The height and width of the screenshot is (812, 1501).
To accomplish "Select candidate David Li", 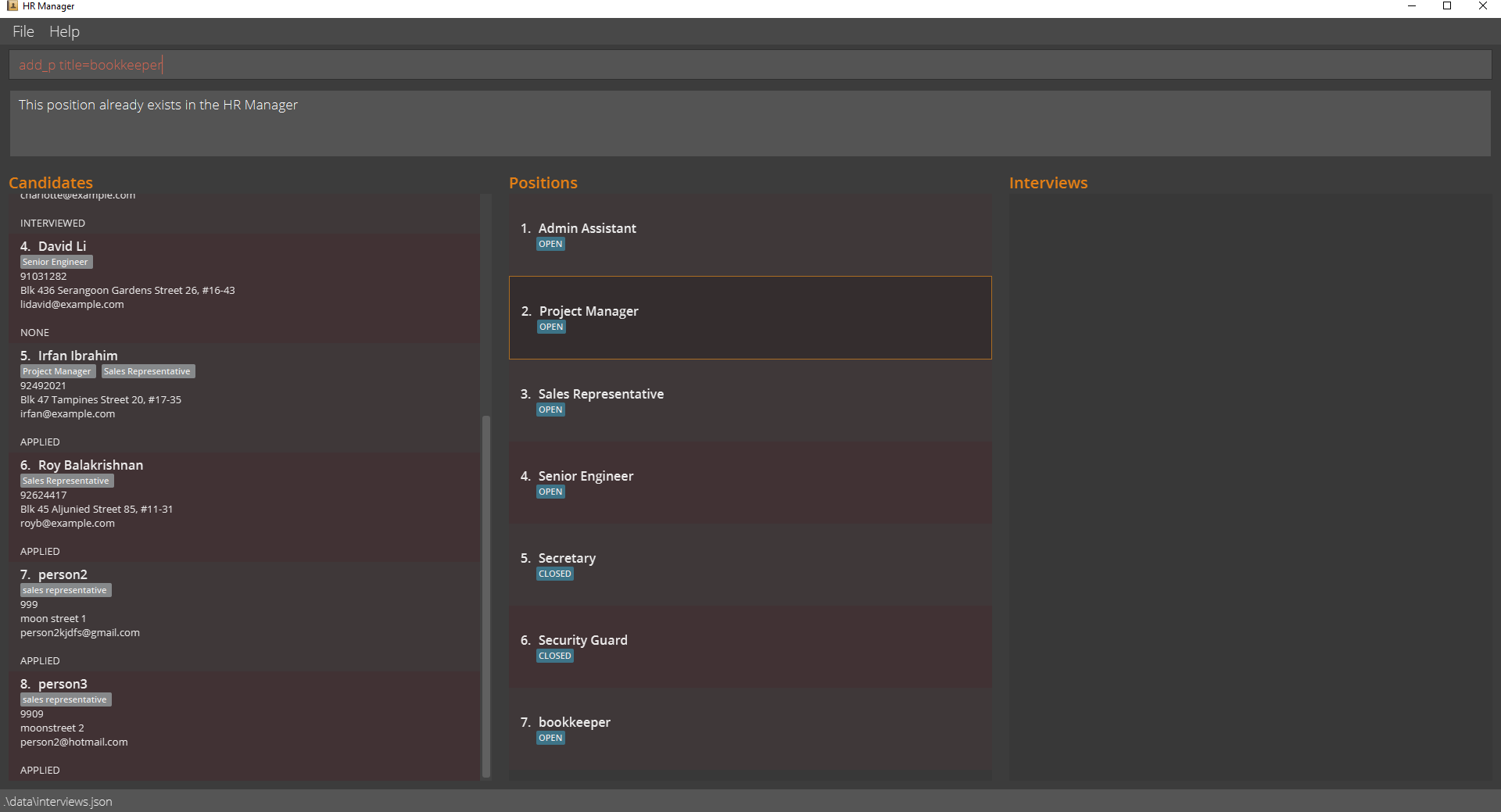I will pyautogui.click(x=245, y=288).
